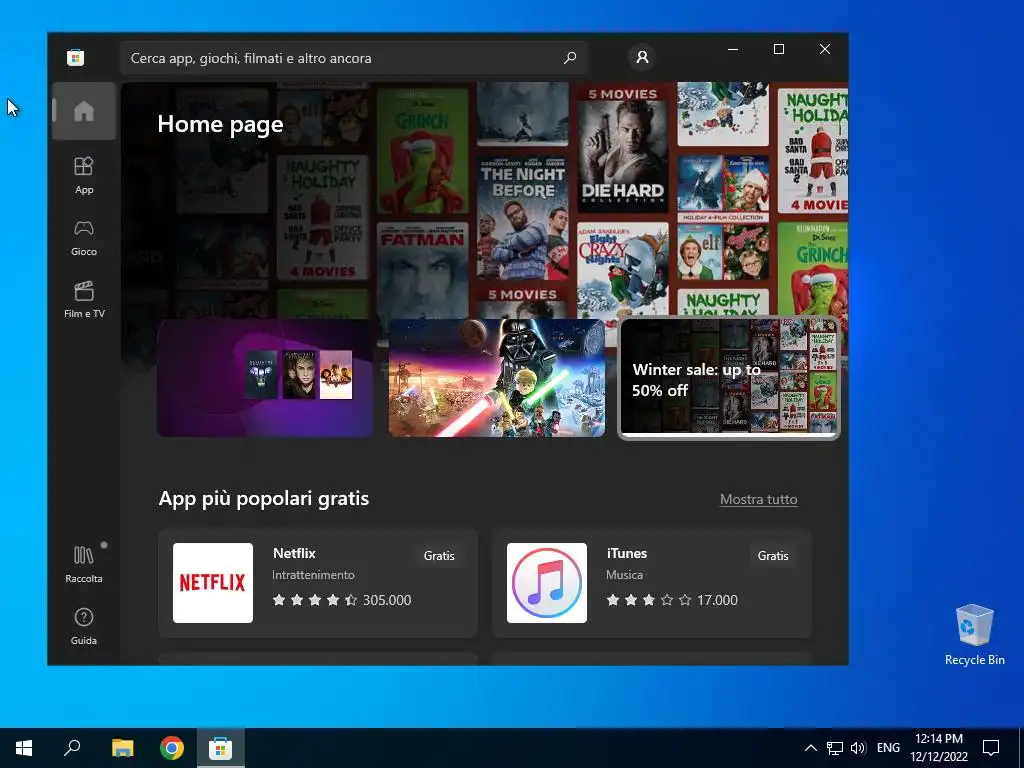
Task: Click the network tray icon
Action: (x=835, y=748)
